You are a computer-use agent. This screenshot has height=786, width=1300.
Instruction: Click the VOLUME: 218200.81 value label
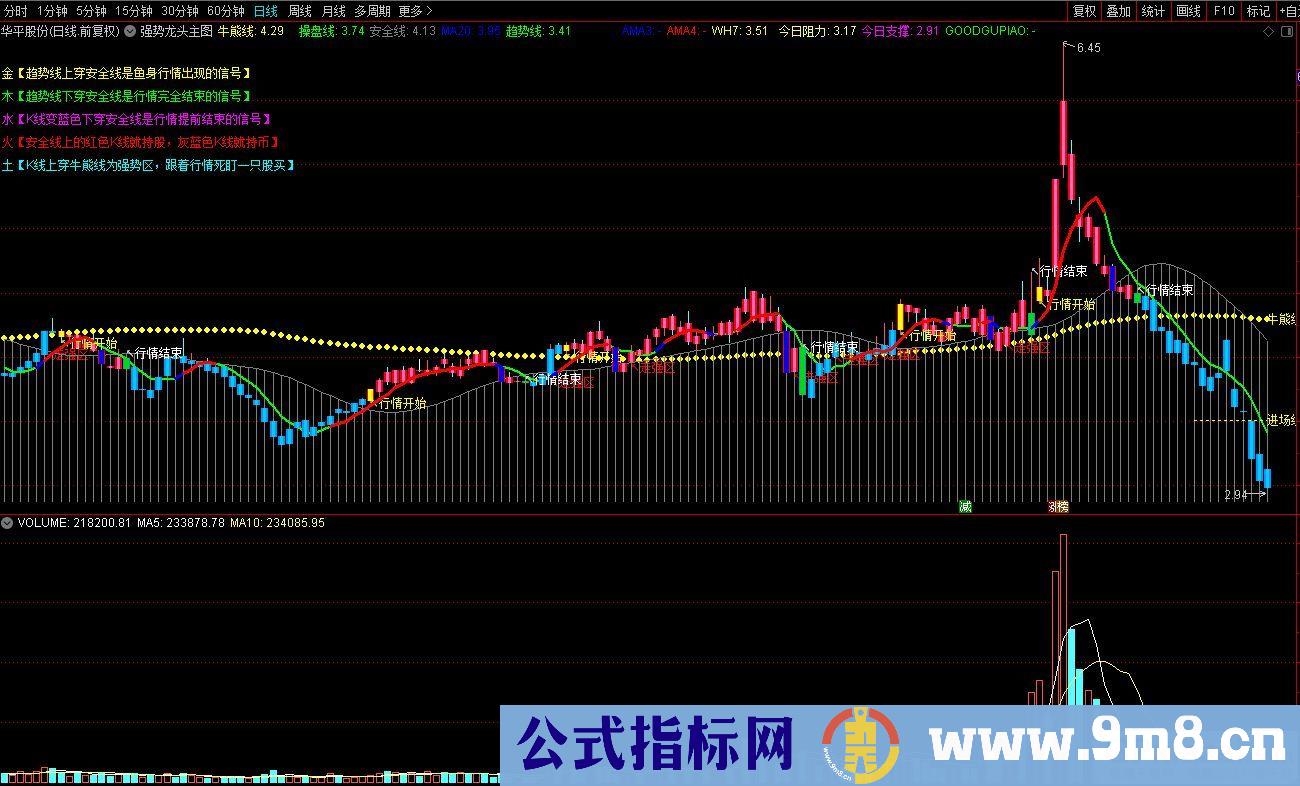click(75, 523)
